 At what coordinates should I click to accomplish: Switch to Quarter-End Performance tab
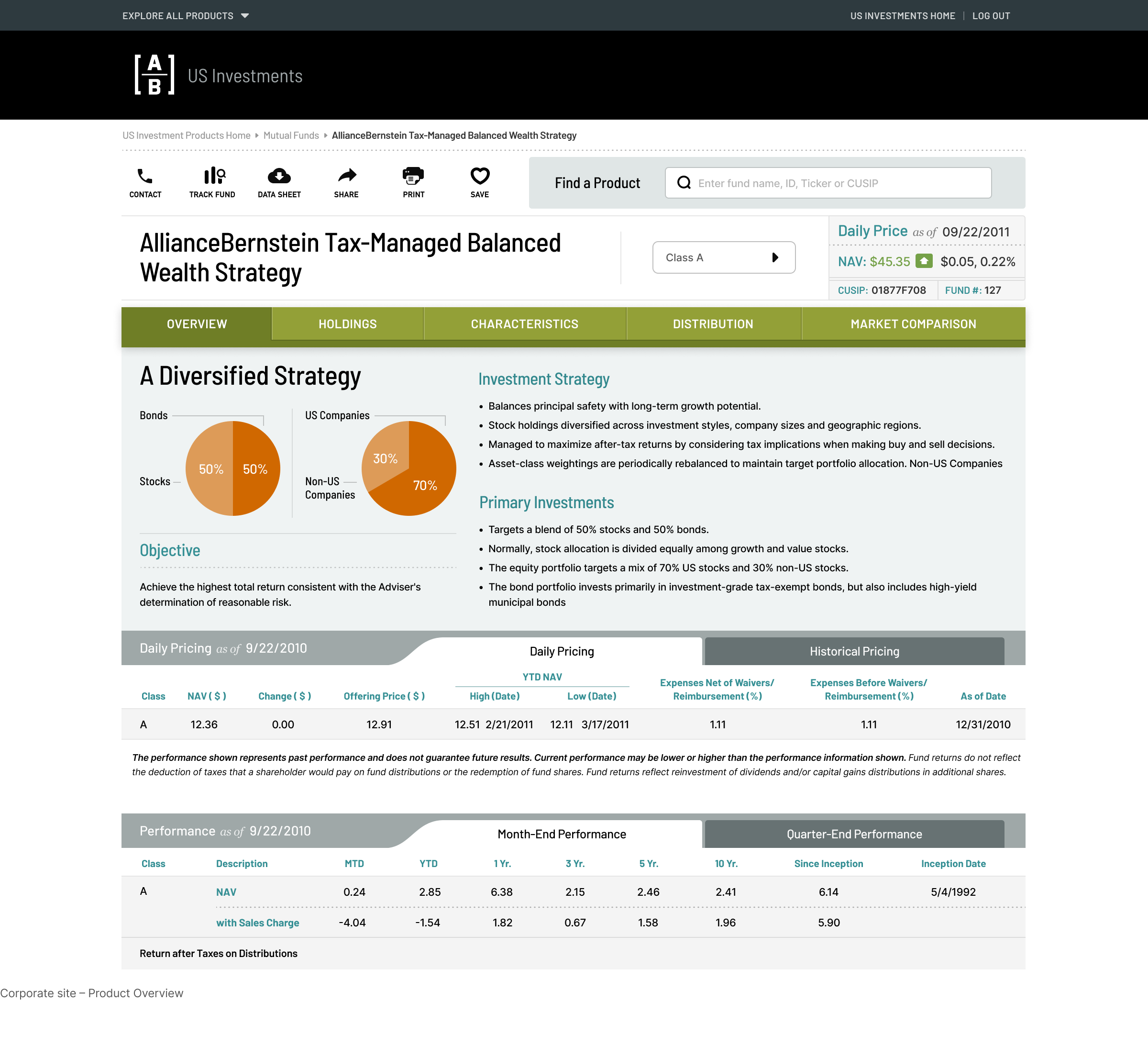pyautogui.click(x=854, y=834)
